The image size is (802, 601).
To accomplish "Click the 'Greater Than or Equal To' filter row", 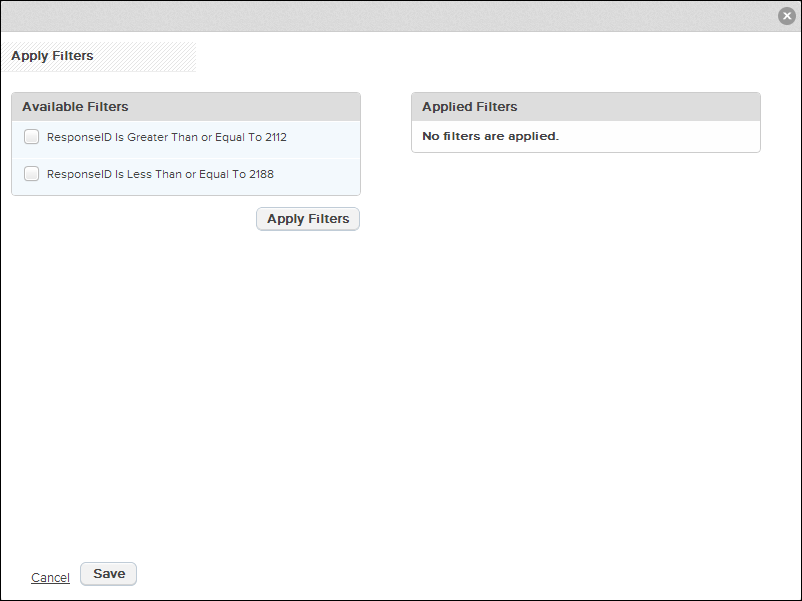I will (x=186, y=139).
